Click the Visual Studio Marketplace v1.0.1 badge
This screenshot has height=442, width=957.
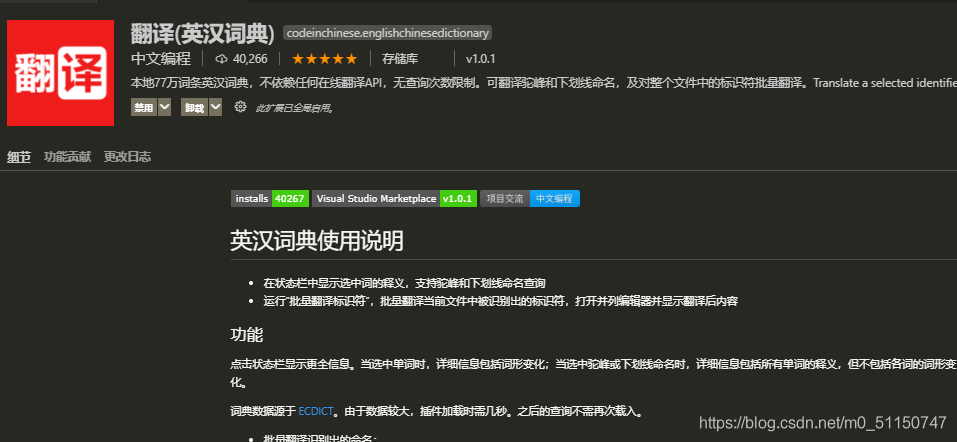pyautogui.click(x=394, y=198)
